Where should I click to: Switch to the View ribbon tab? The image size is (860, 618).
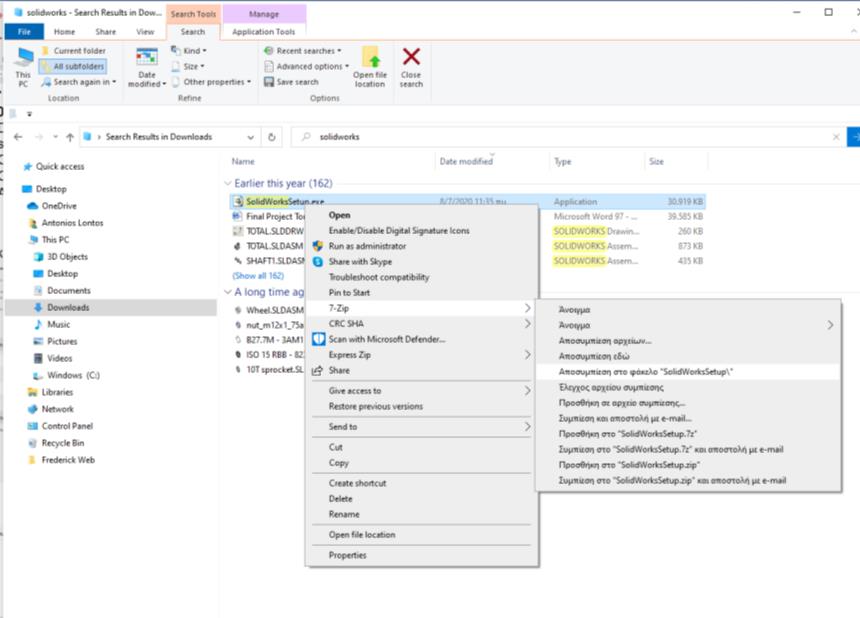(145, 32)
